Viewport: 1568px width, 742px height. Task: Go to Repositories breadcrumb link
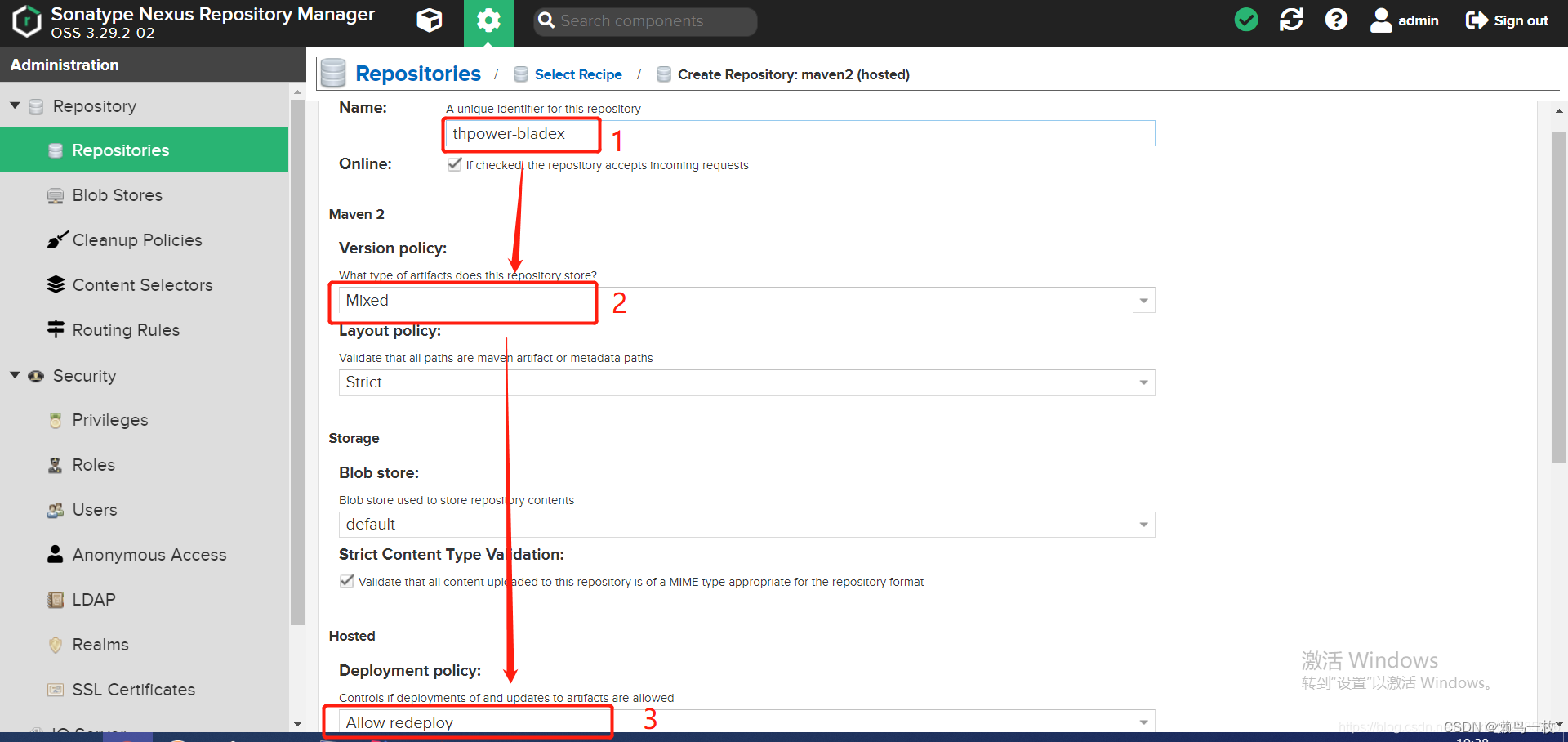pyautogui.click(x=418, y=74)
